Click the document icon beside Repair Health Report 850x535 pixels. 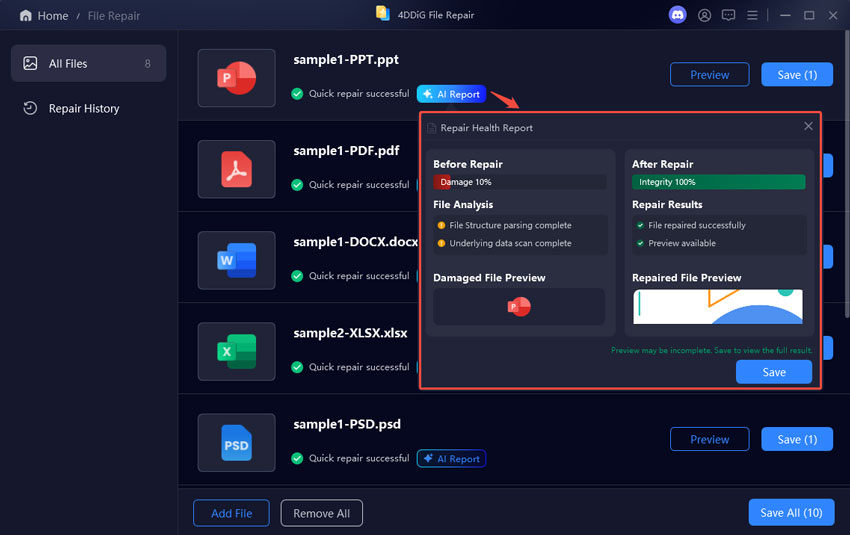(x=432, y=128)
